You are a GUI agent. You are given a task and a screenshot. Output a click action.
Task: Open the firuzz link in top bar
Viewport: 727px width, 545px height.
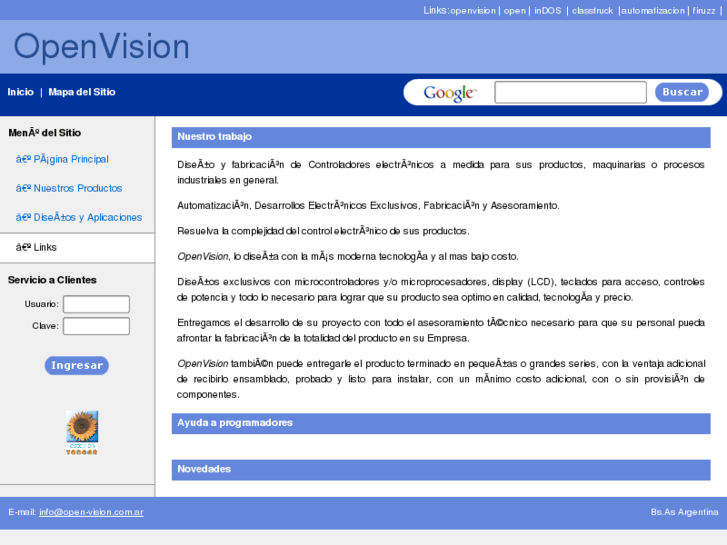(704, 11)
